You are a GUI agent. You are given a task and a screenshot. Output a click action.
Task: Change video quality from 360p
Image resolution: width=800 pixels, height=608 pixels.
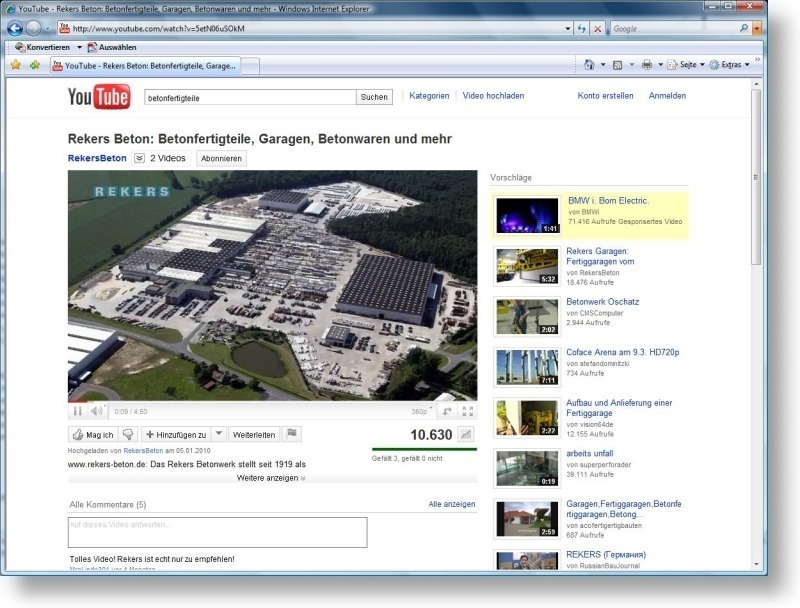(421, 411)
